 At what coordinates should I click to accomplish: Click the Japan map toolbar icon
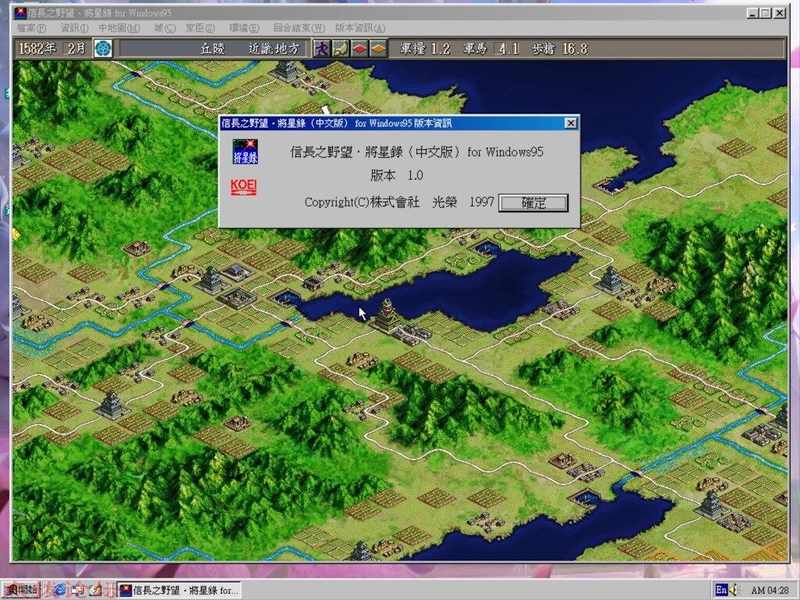tap(340, 49)
